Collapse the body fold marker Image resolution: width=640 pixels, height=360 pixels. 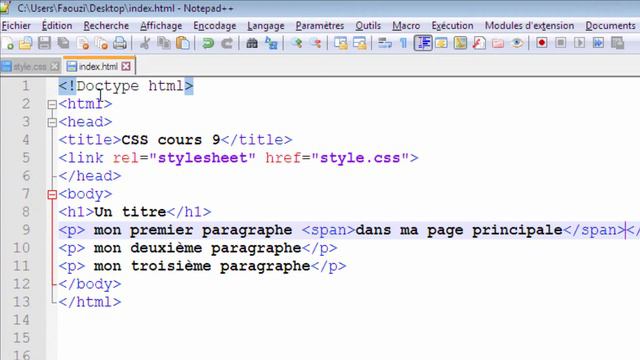52,195
